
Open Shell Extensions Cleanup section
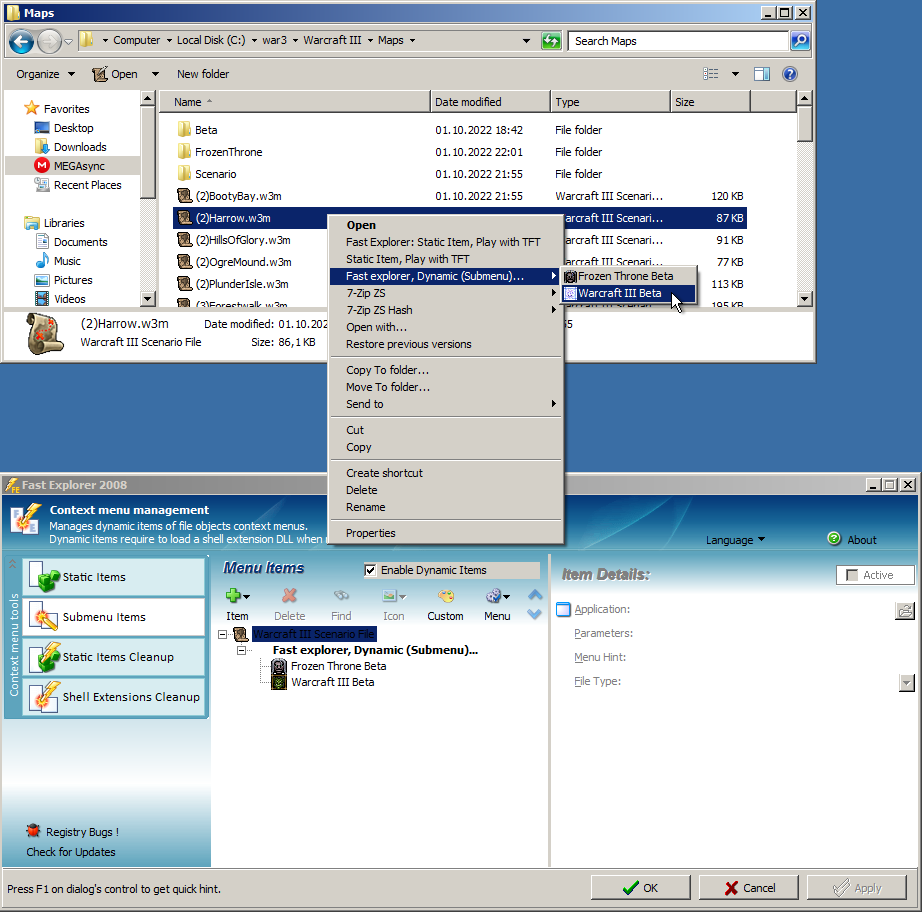tap(114, 697)
